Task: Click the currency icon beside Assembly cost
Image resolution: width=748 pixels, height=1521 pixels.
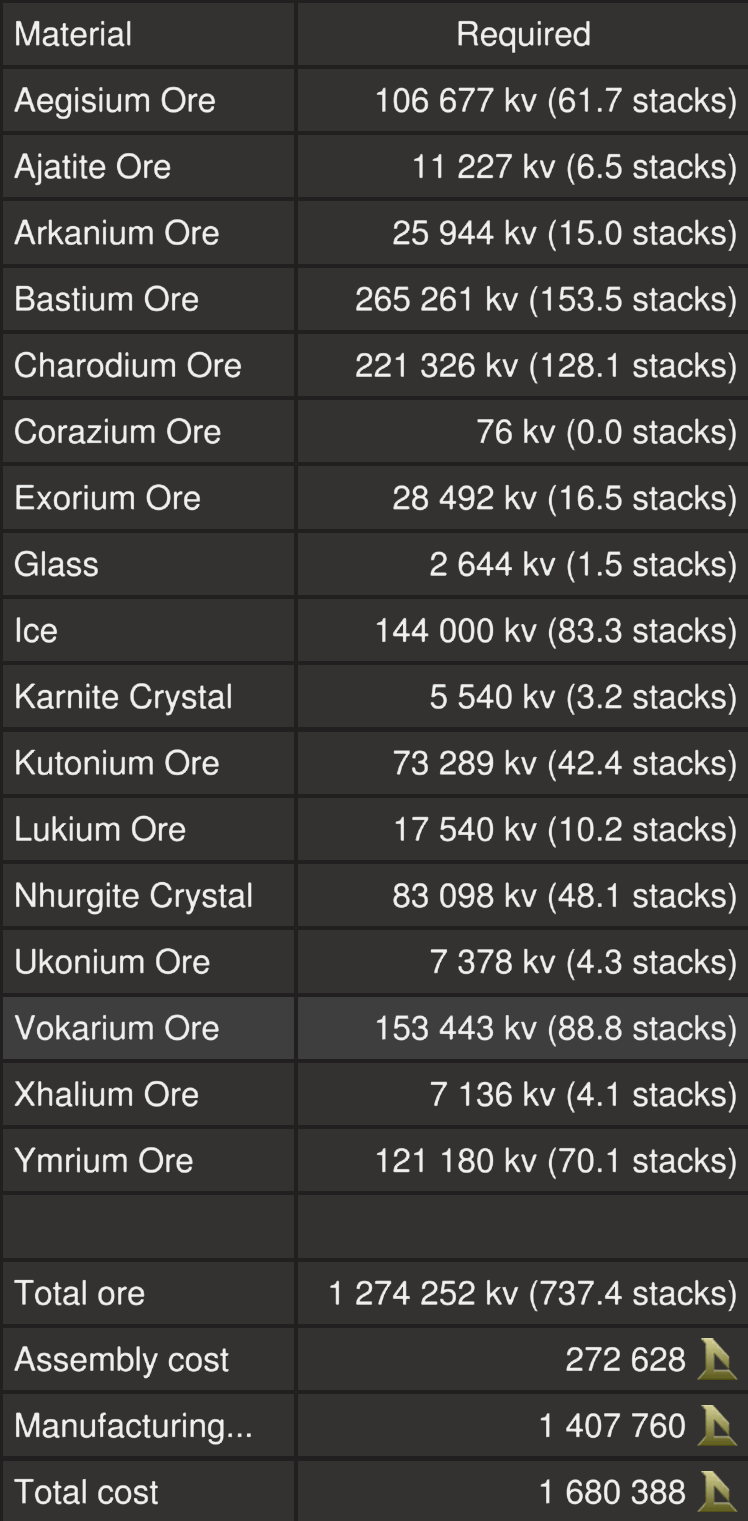Action: click(717, 1360)
